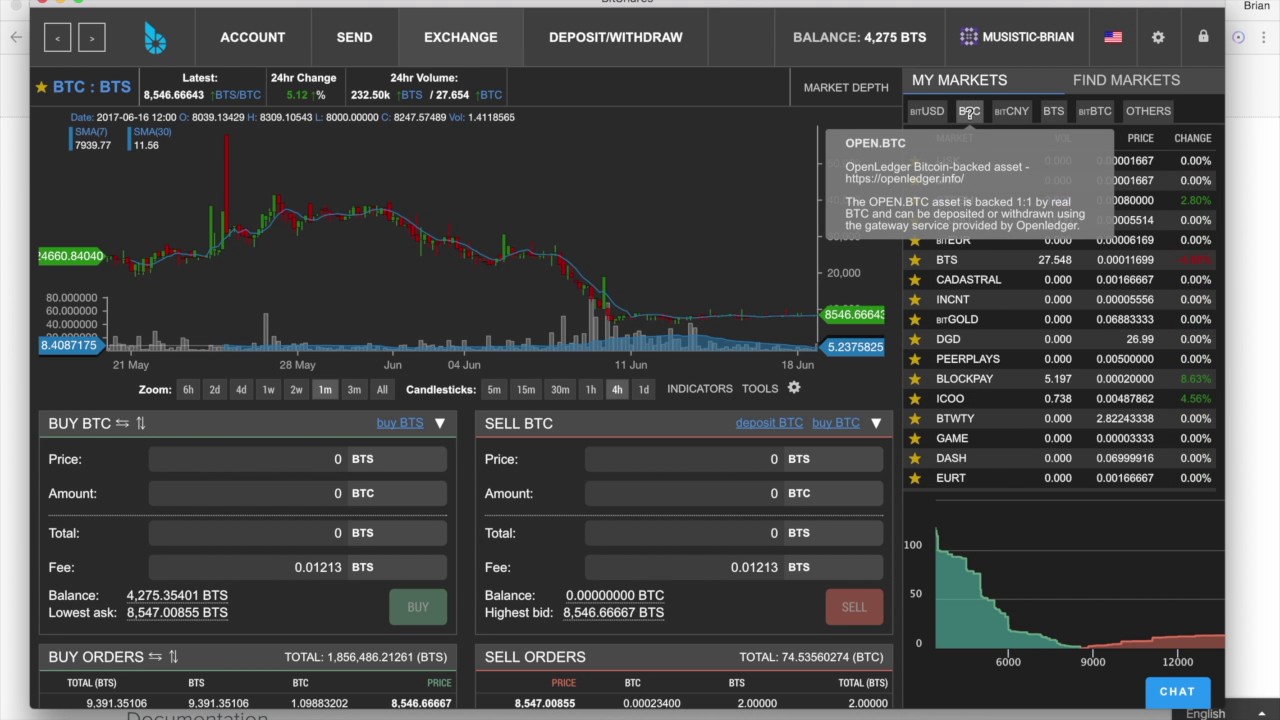The width and height of the screenshot is (1280, 720).
Task: Click the green BUY button
Action: click(418, 607)
